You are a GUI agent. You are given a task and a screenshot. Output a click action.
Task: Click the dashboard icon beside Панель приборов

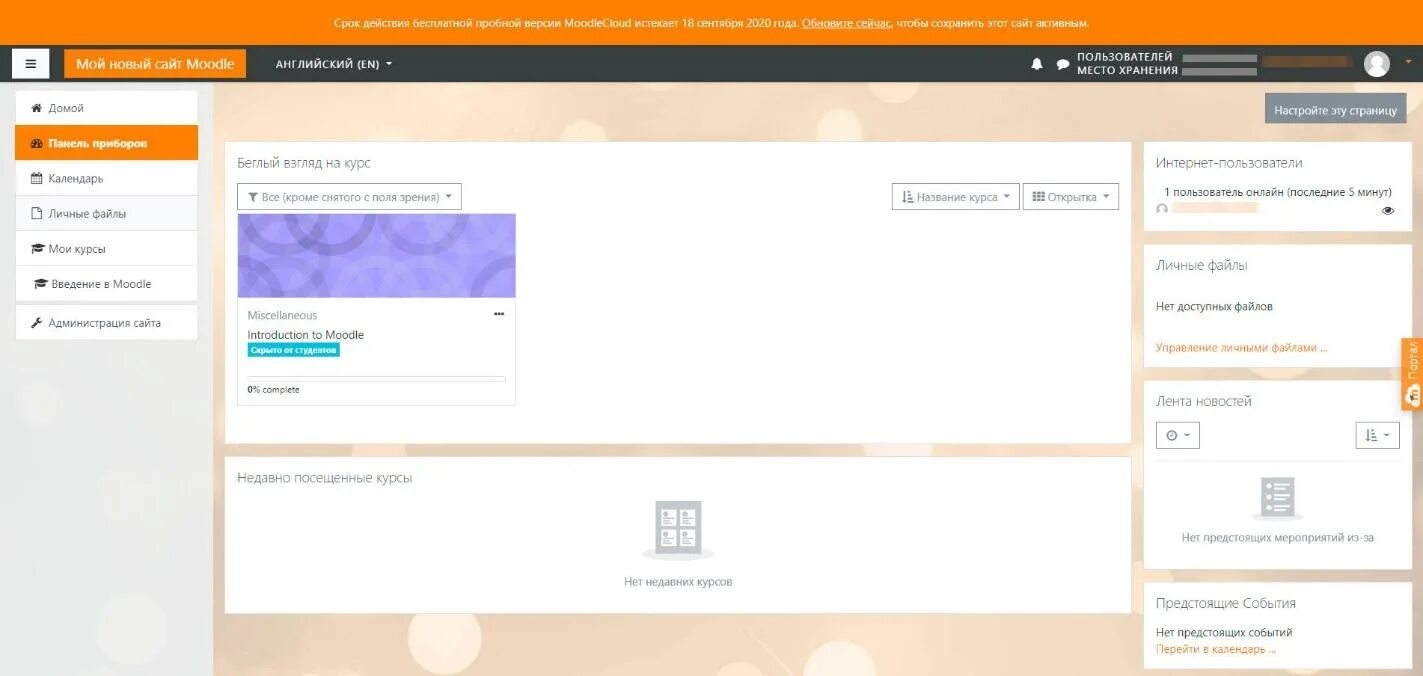[37, 143]
